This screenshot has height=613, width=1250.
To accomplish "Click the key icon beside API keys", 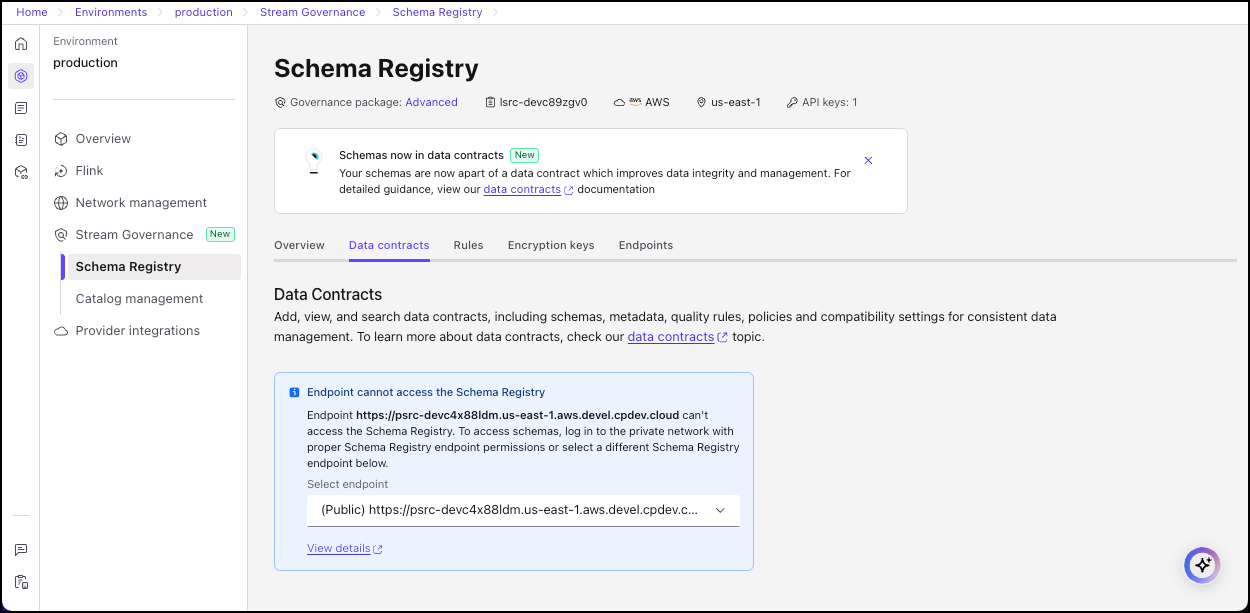I will tap(794, 101).
